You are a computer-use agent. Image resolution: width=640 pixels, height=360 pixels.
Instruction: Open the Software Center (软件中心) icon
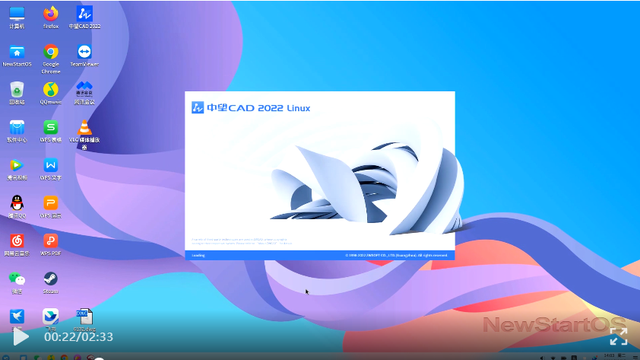17,131
